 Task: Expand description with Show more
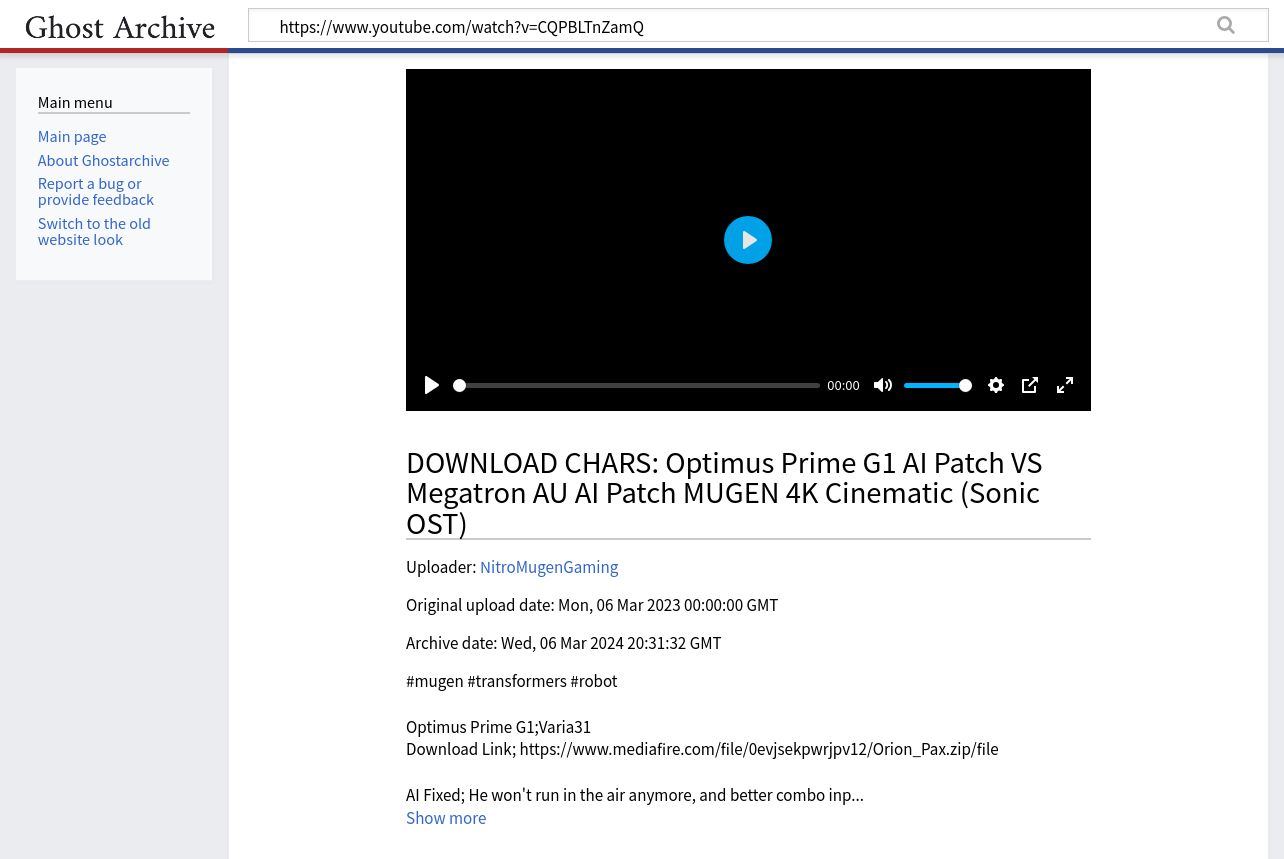point(446,818)
